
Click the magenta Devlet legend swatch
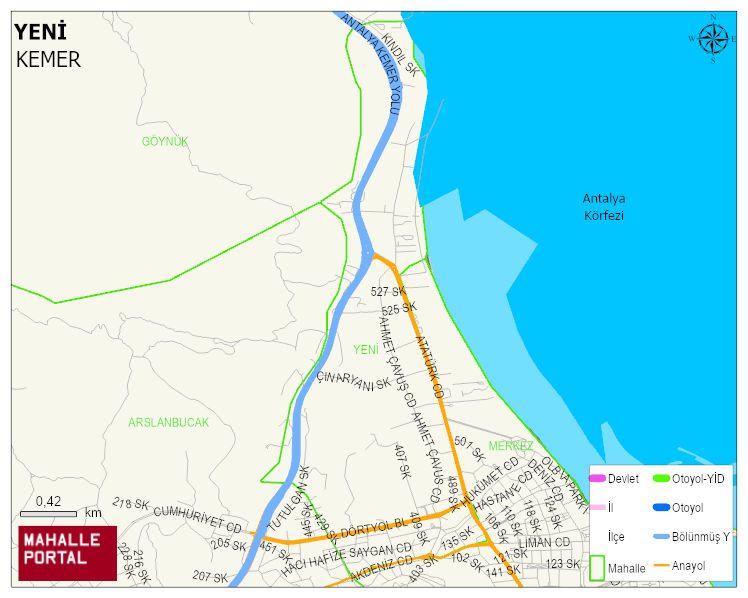598,478
